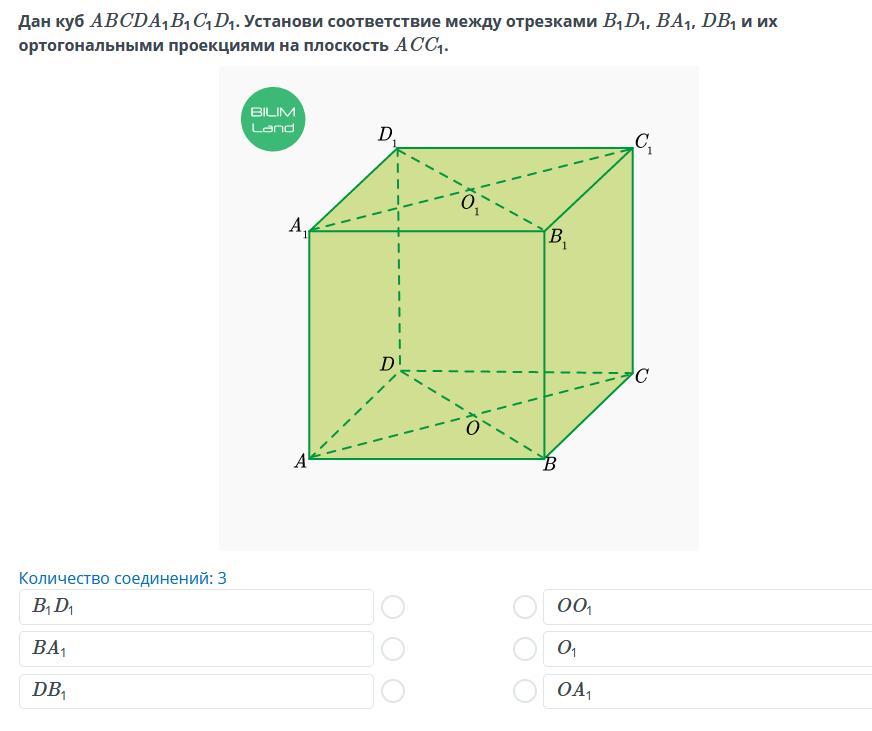Viewport: 872px width, 731px height.
Task: Select the radio circle next to B₁D₁
Action: (x=393, y=607)
